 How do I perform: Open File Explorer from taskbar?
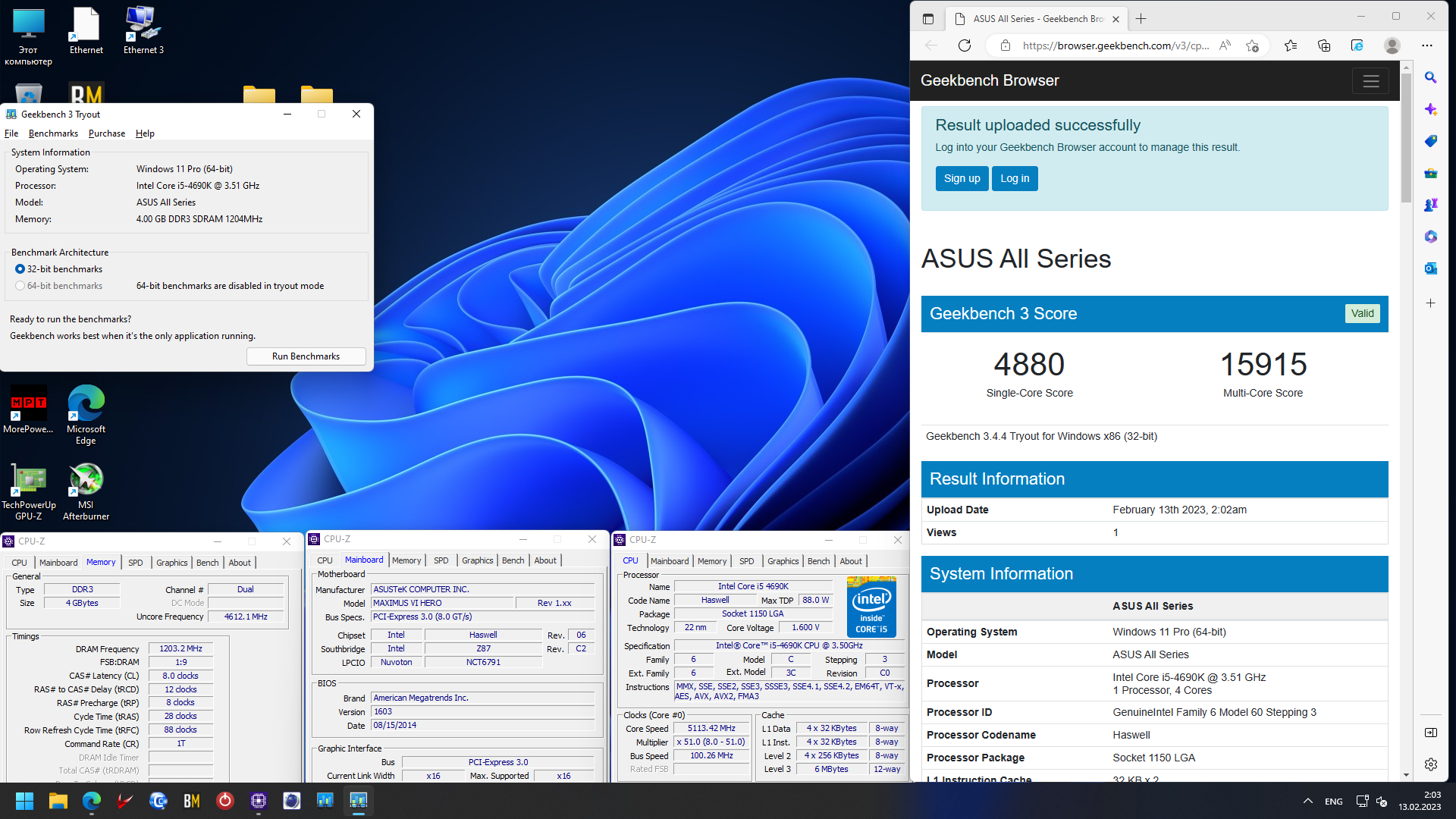pos(58,801)
